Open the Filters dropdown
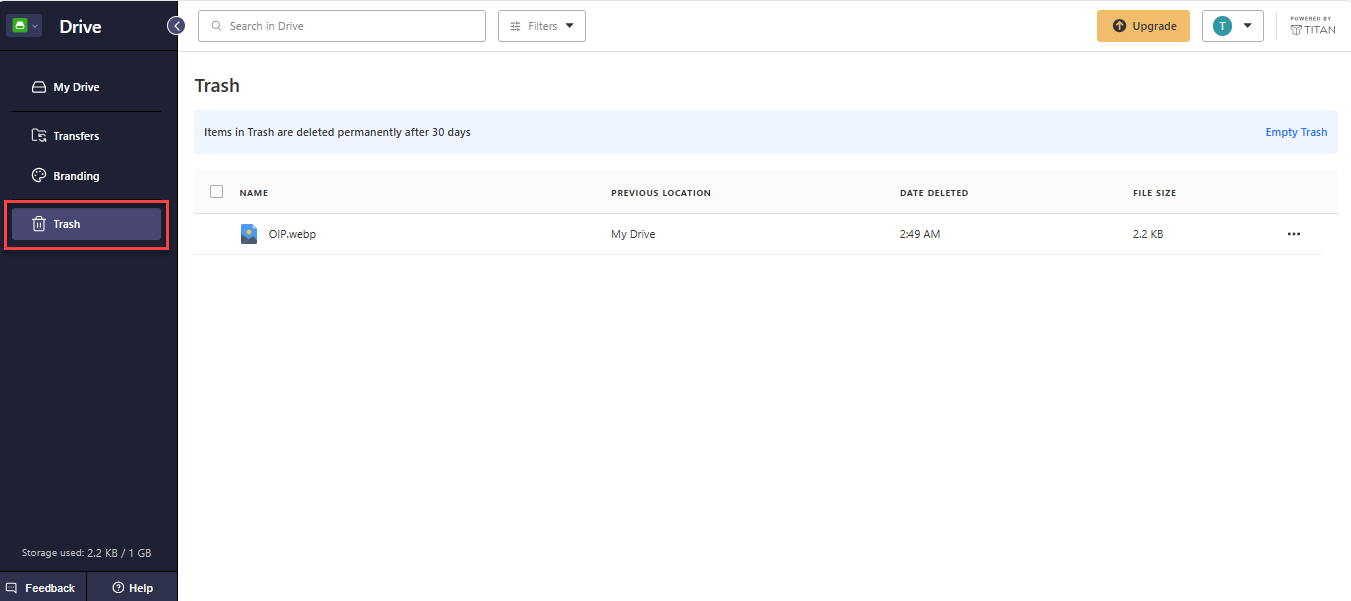Image resolution: width=1351 pixels, height=601 pixels. point(542,26)
